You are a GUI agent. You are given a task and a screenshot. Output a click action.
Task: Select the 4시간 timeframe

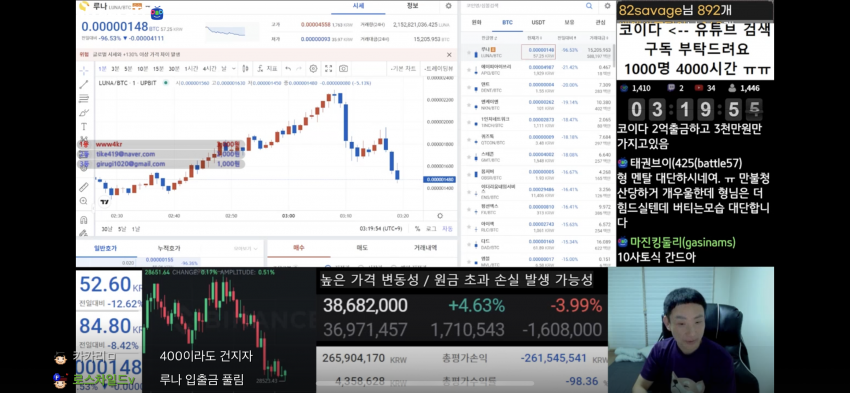[209, 69]
